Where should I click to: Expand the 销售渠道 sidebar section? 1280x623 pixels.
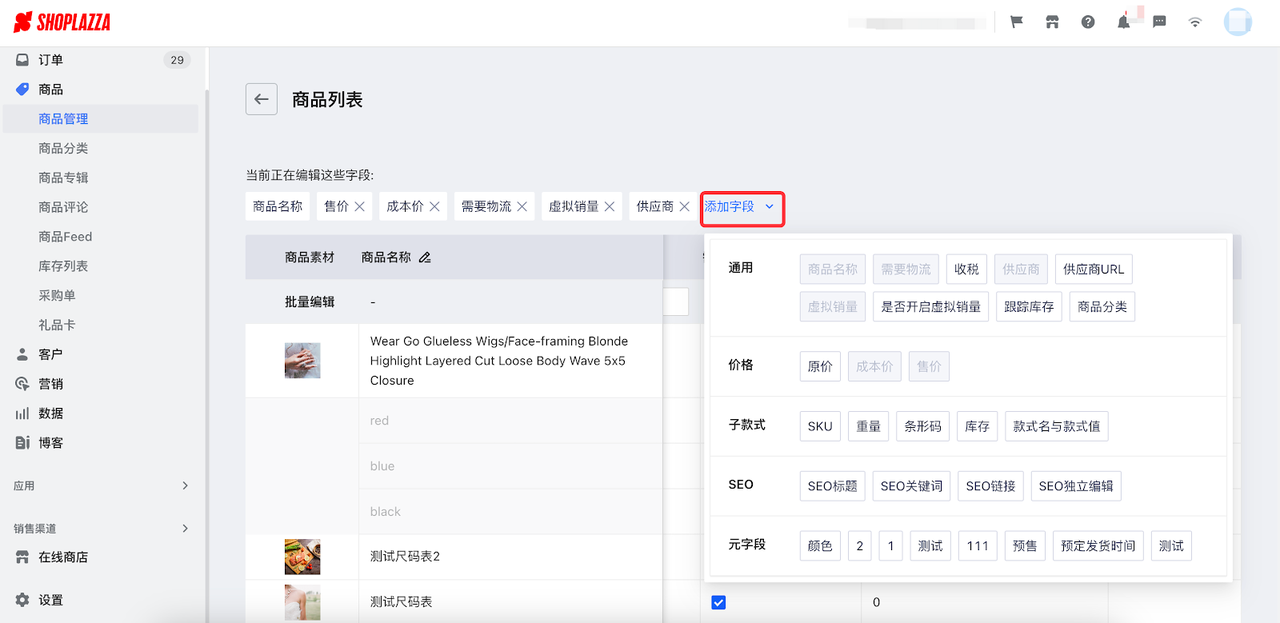[100, 528]
